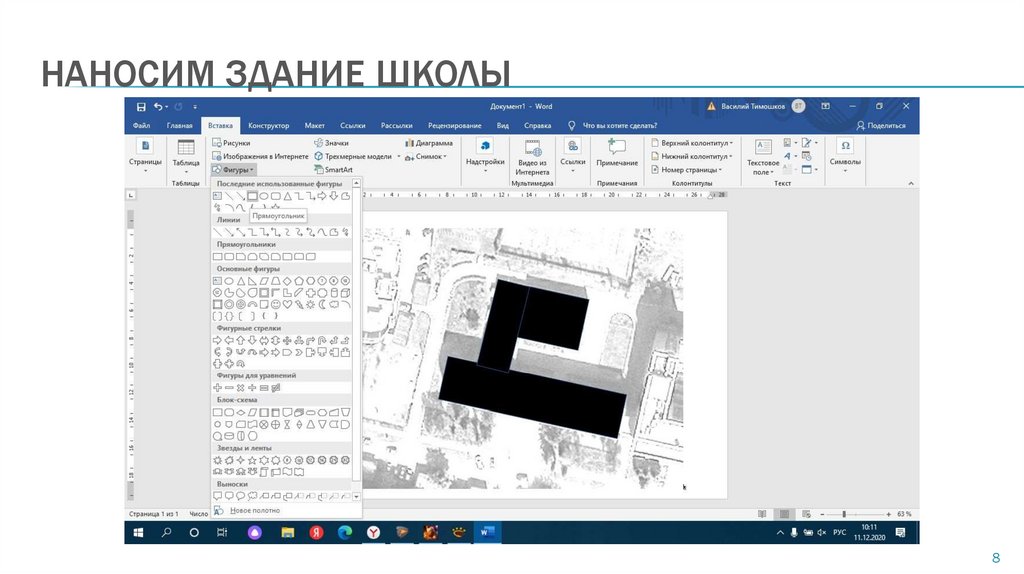Click Видео из Интернета icon
1024x574 pixels.
(x=533, y=148)
